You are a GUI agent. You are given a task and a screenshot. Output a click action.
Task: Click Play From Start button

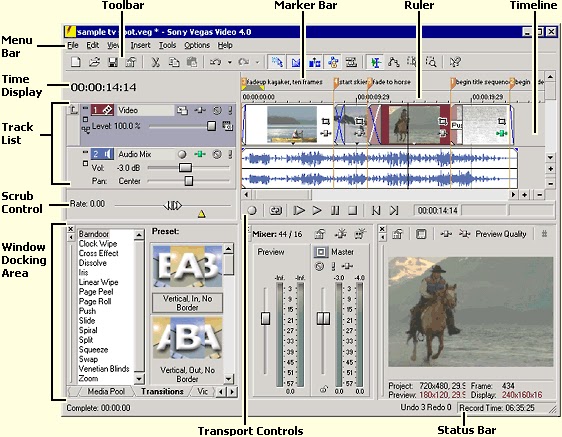click(x=299, y=210)
